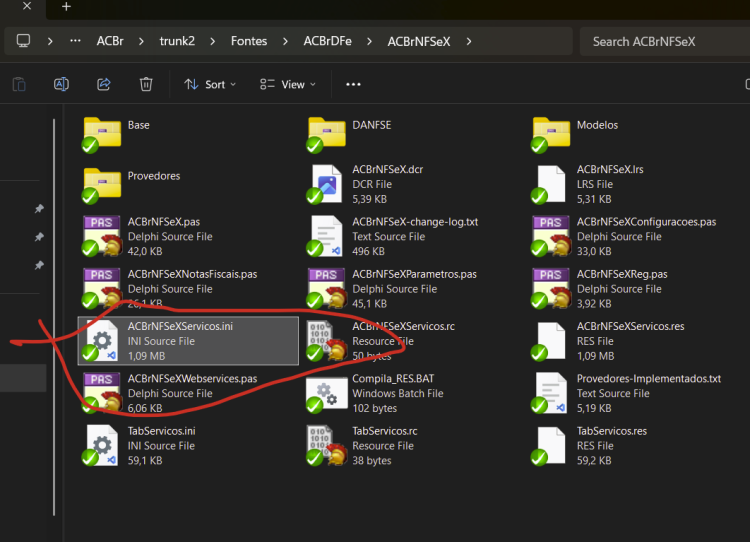Select TabServicos.res file icon
This screenshot has height=542, width=750.
point(550,445)
